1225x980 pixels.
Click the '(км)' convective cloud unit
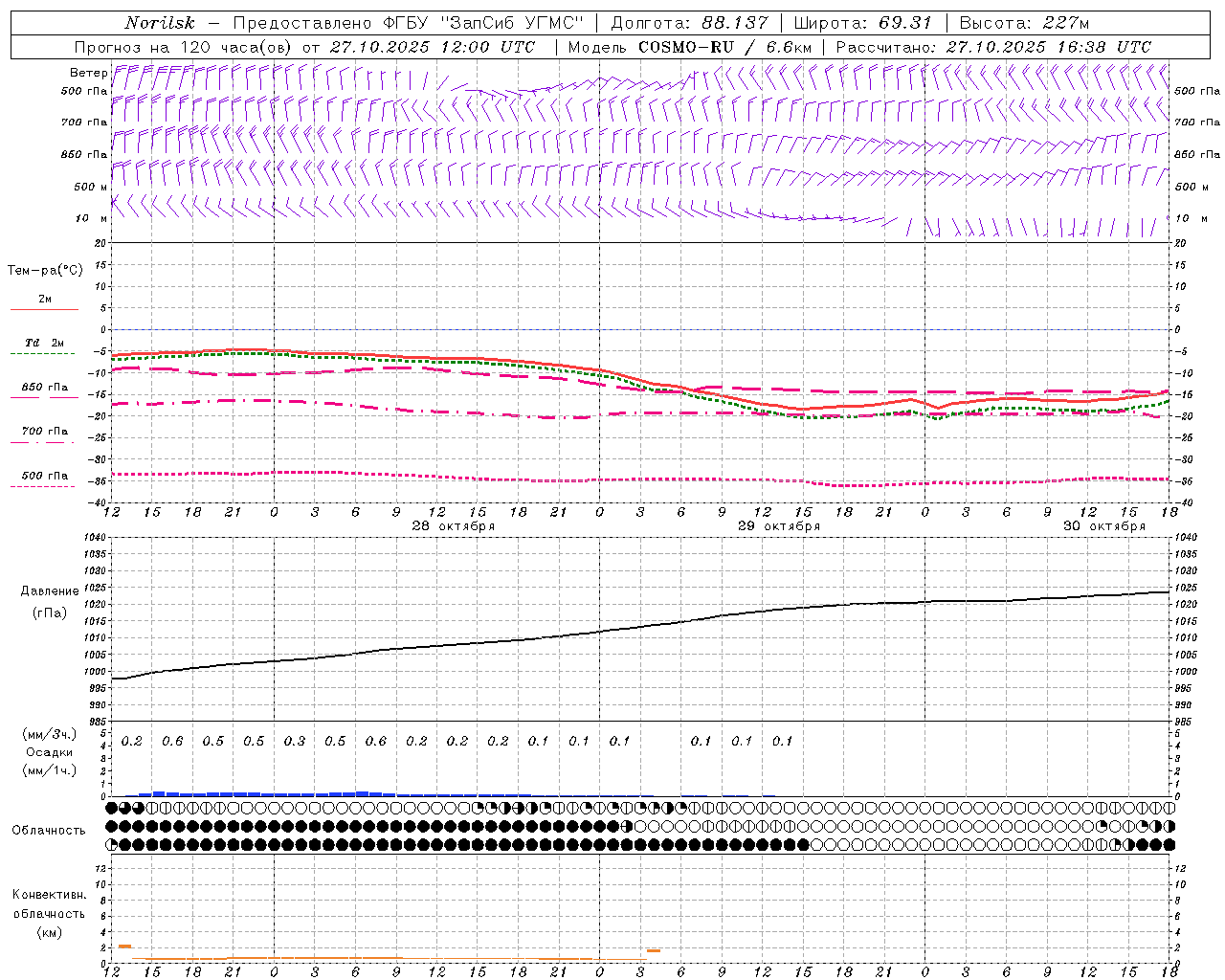point(49,932)
